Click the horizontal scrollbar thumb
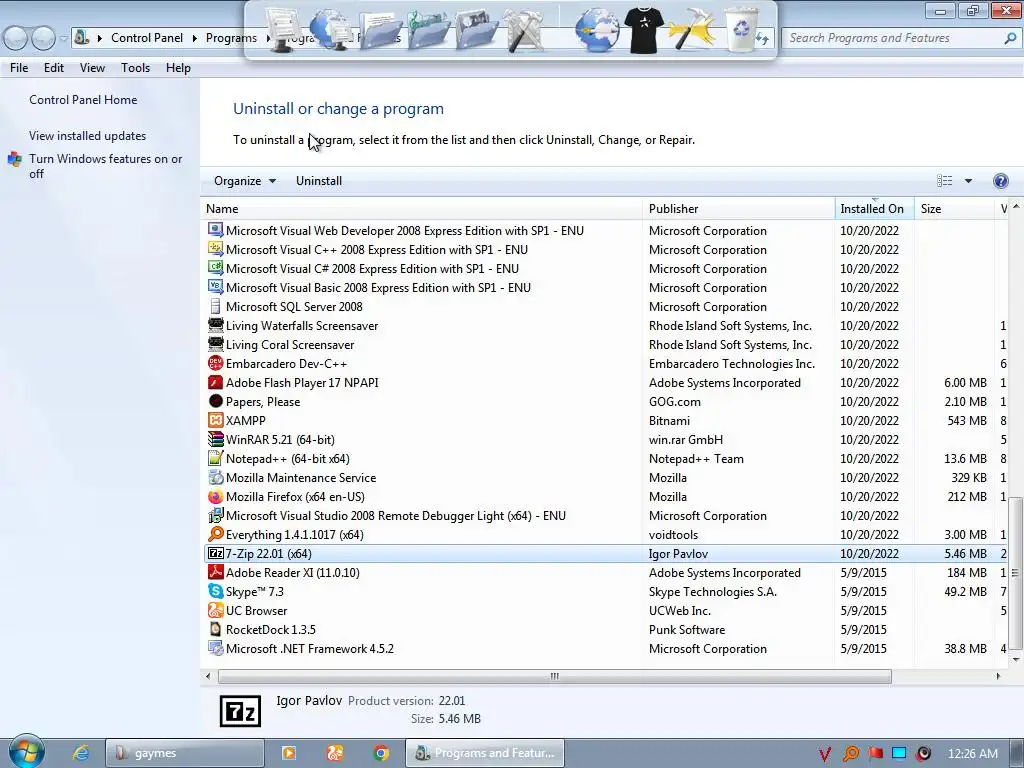Image resolution: width=1024 pixels, height=768 pixels. [554, 676]
